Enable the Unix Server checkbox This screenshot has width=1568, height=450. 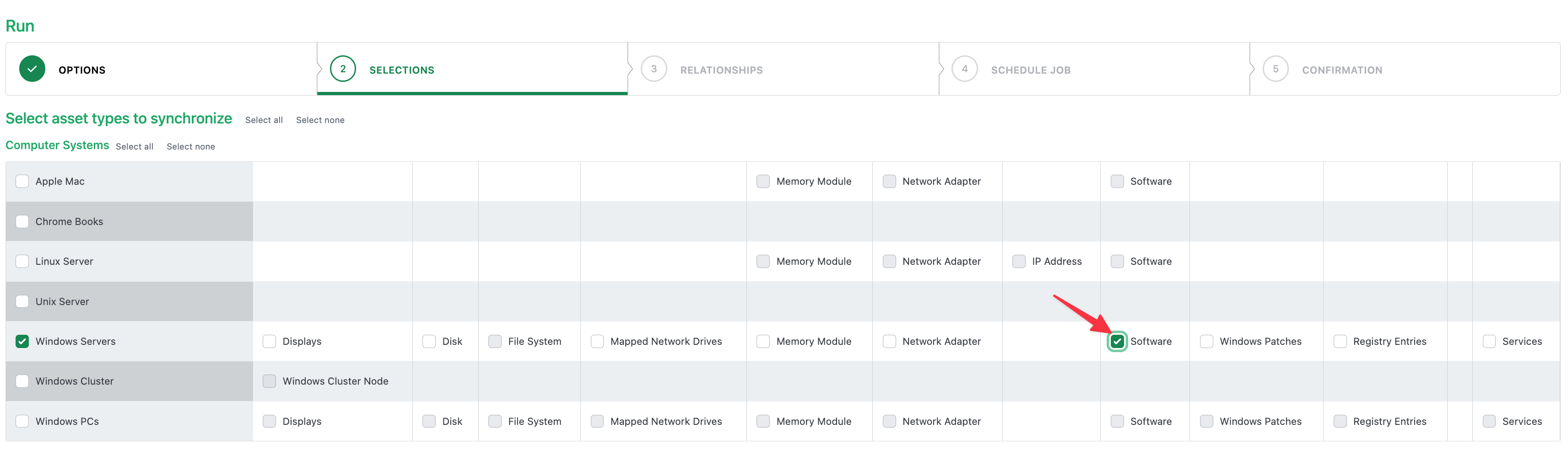click(22, 302)
